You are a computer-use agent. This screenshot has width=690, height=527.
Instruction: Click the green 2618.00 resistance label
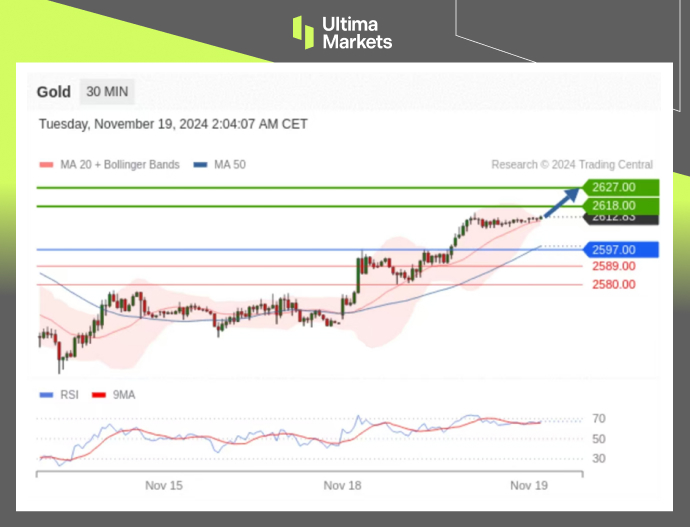614,206
